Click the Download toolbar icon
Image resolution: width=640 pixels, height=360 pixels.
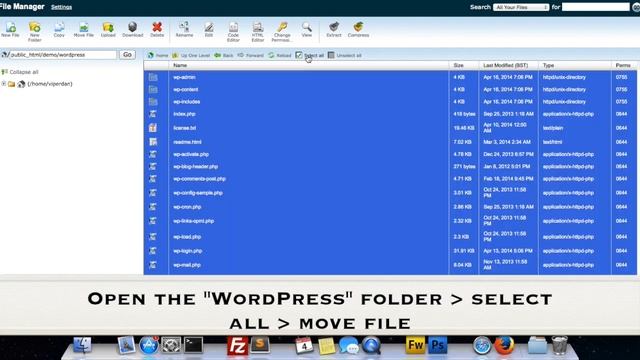click(133, 30)
